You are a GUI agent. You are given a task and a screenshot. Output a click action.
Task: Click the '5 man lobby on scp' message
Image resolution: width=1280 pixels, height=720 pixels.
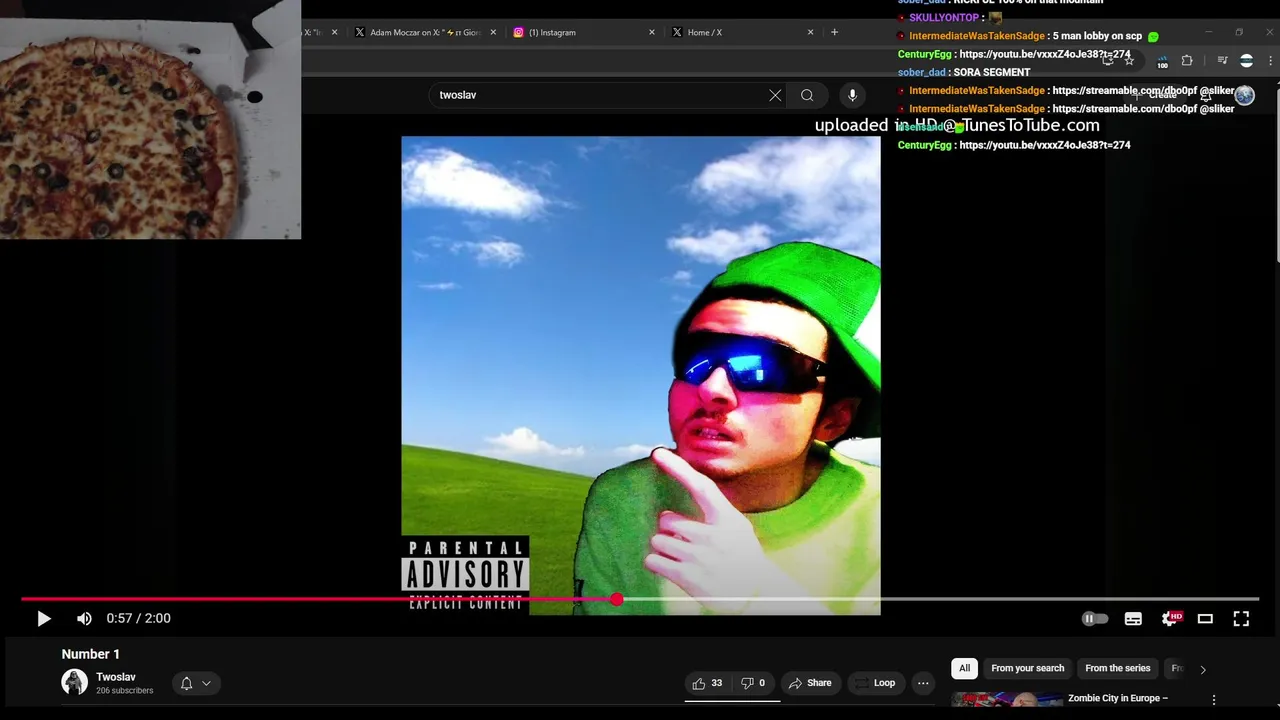(x=1097, y=36)
